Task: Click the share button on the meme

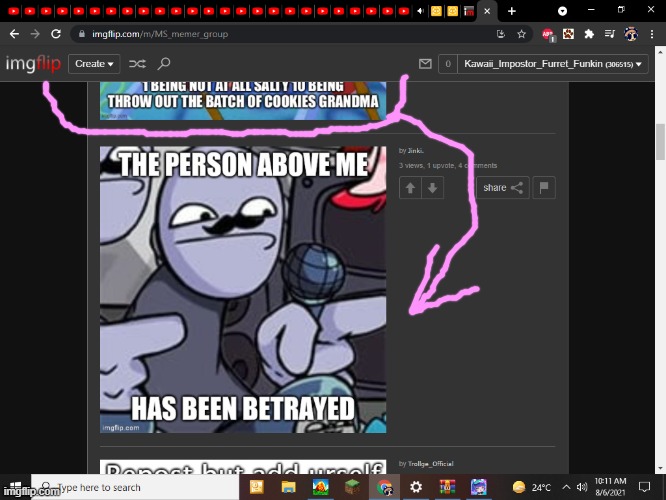Action: pyautogui.click(x=502, y=187)
